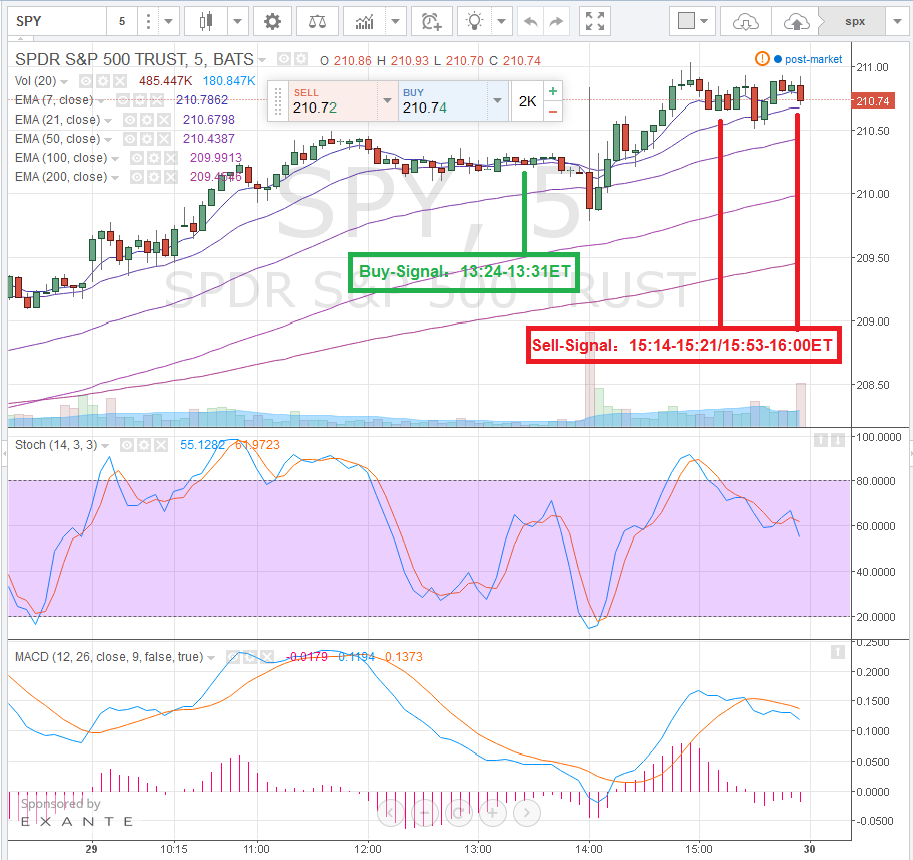Image resolution: width=913 pixels, height=860 pixels.
Task: Toggle fullscreen mode for the chart
Action: pos(594,22)
